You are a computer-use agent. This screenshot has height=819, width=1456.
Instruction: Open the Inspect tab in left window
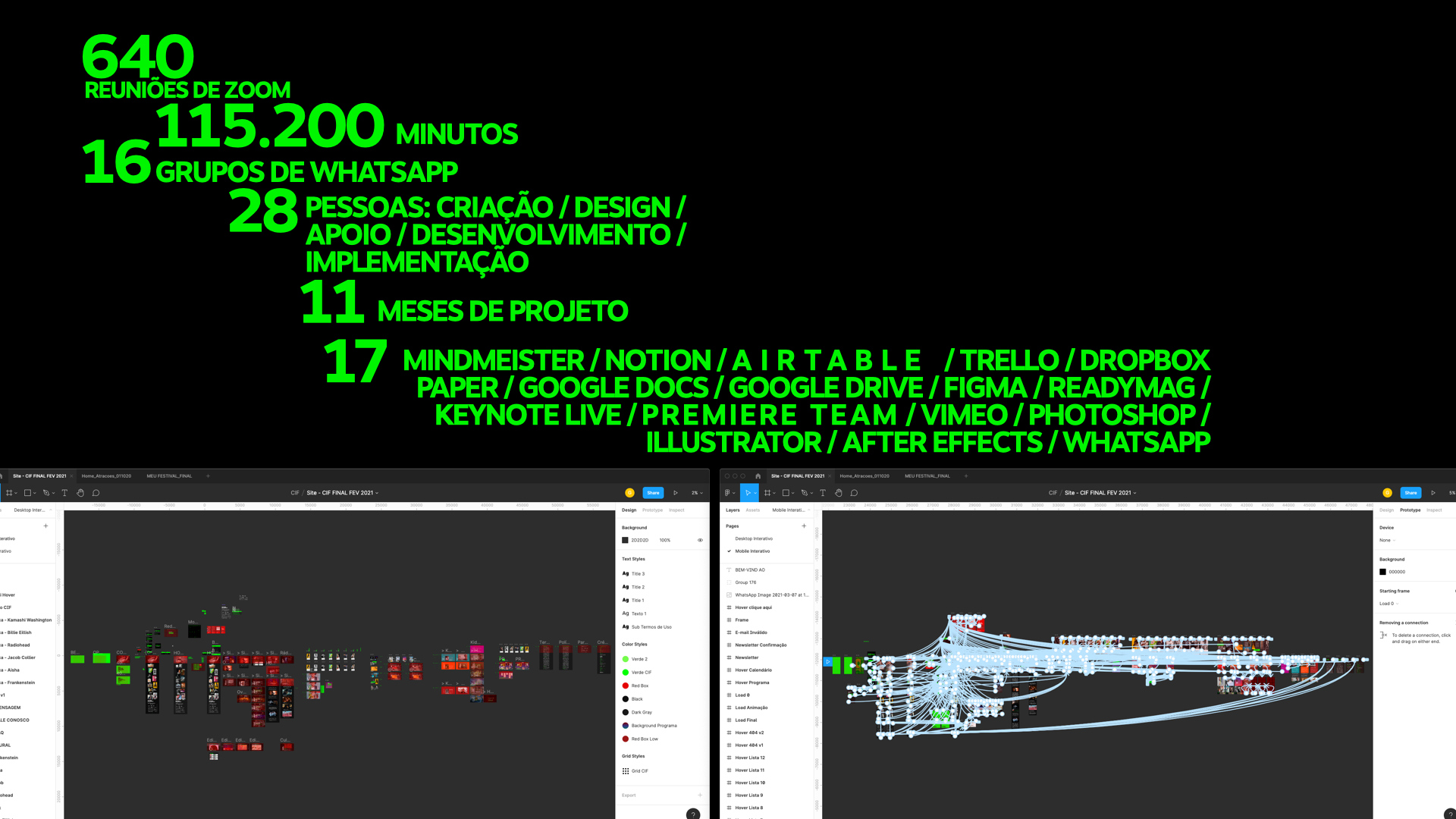676,510
